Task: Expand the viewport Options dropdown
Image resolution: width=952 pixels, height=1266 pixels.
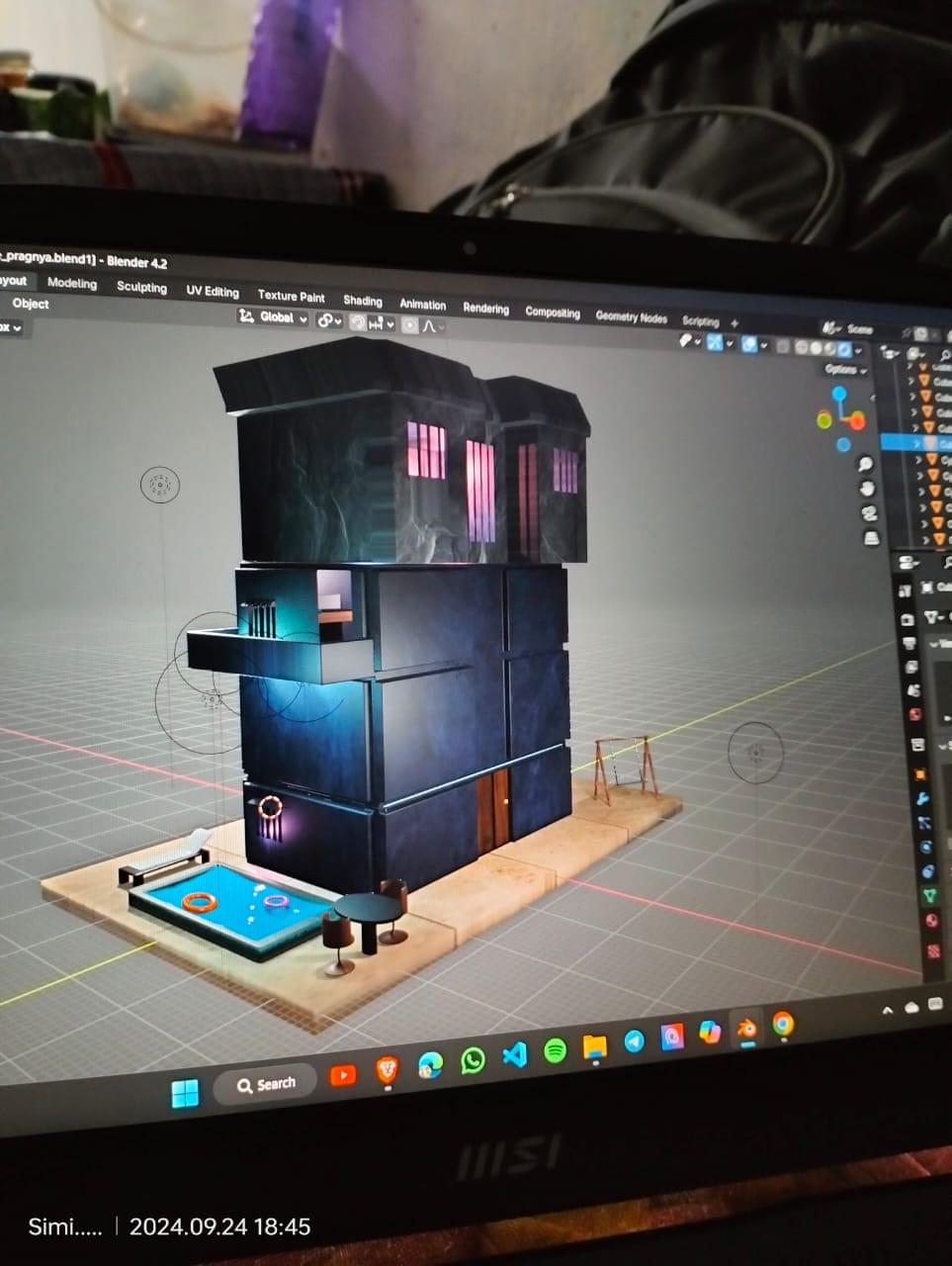Action: (x=845, y=369)
